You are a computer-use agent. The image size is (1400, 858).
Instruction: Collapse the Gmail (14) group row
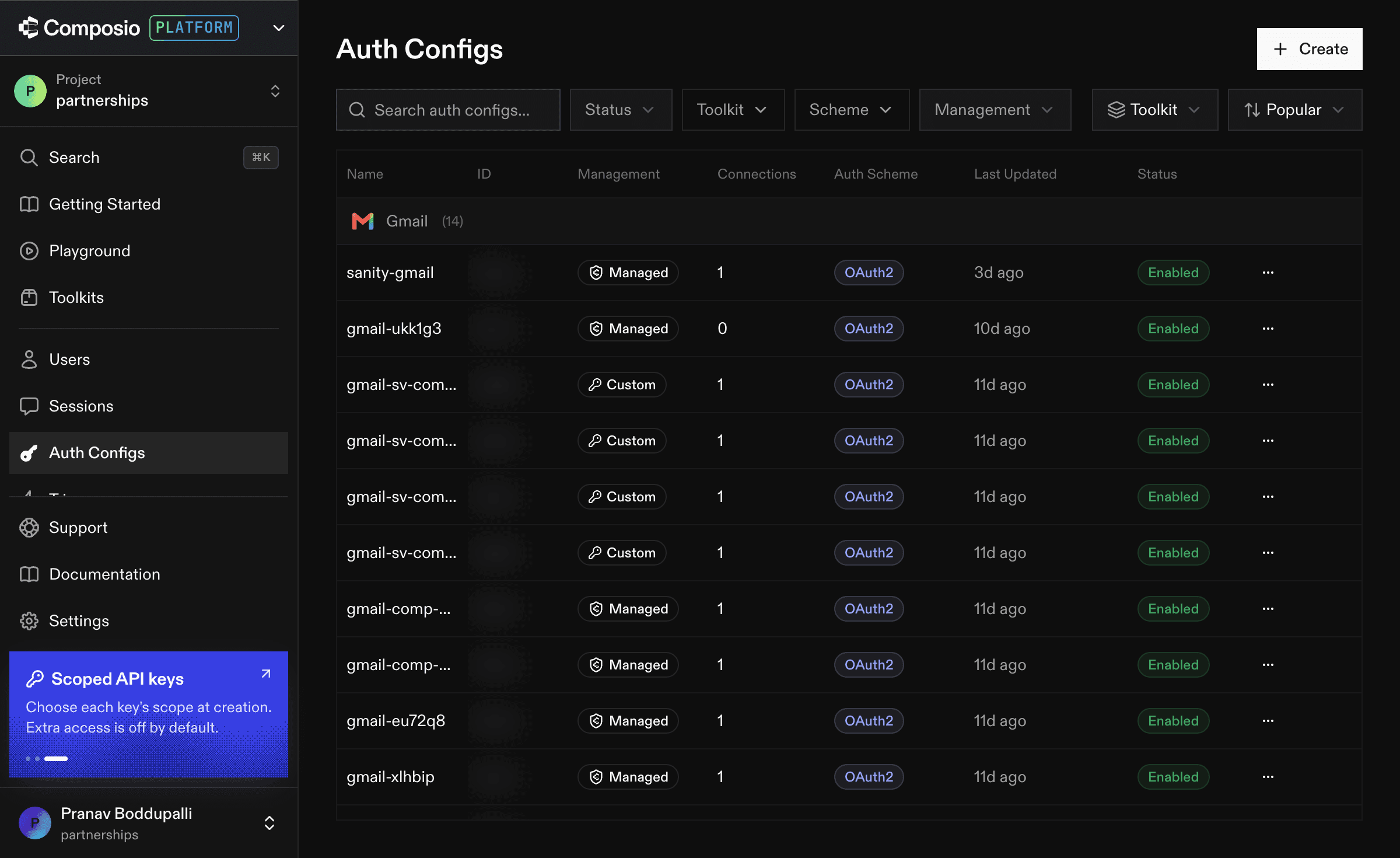(x=849, y=221)
